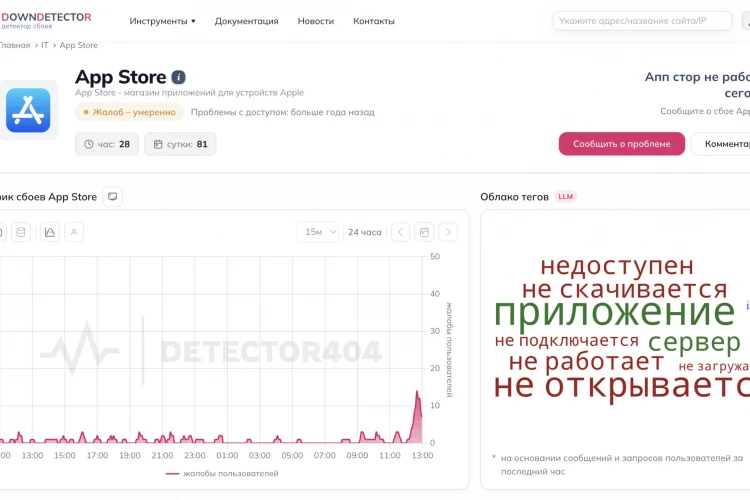The height and width of the screenshot is (500, 750).
Task: Open the comments button beside report button
Action: coord(721,144)
